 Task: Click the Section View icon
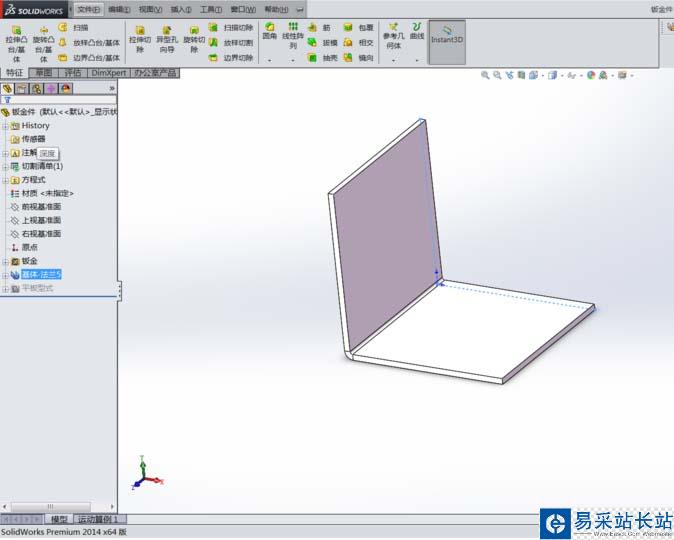click(521, 75)
